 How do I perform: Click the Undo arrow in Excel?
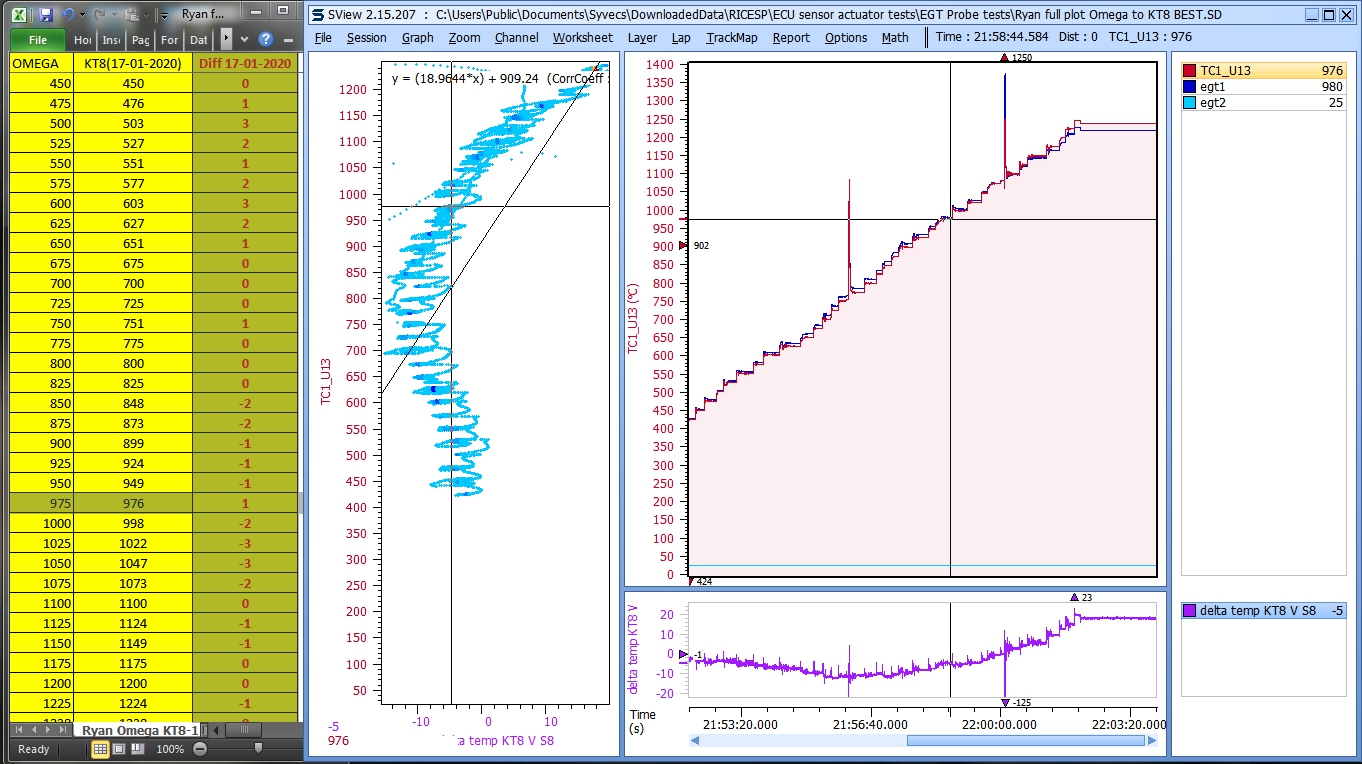click(68, 15)
